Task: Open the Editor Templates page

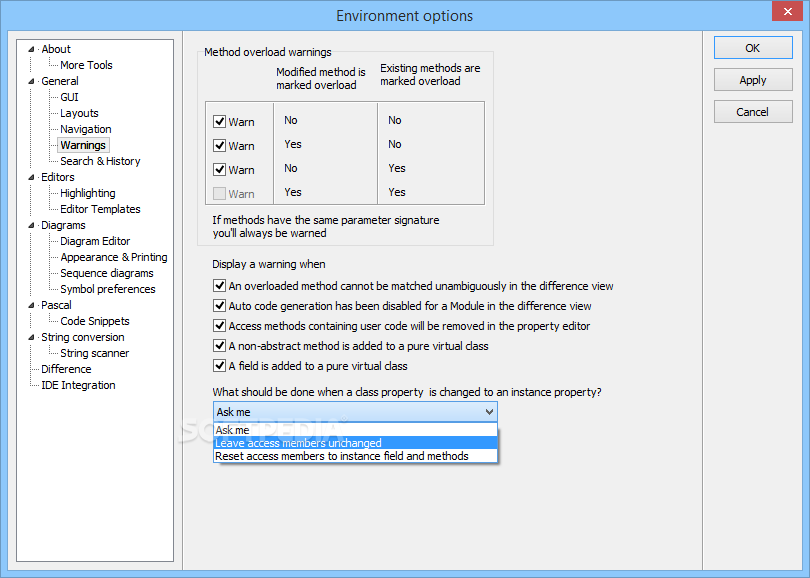Action: click(100, 209)
